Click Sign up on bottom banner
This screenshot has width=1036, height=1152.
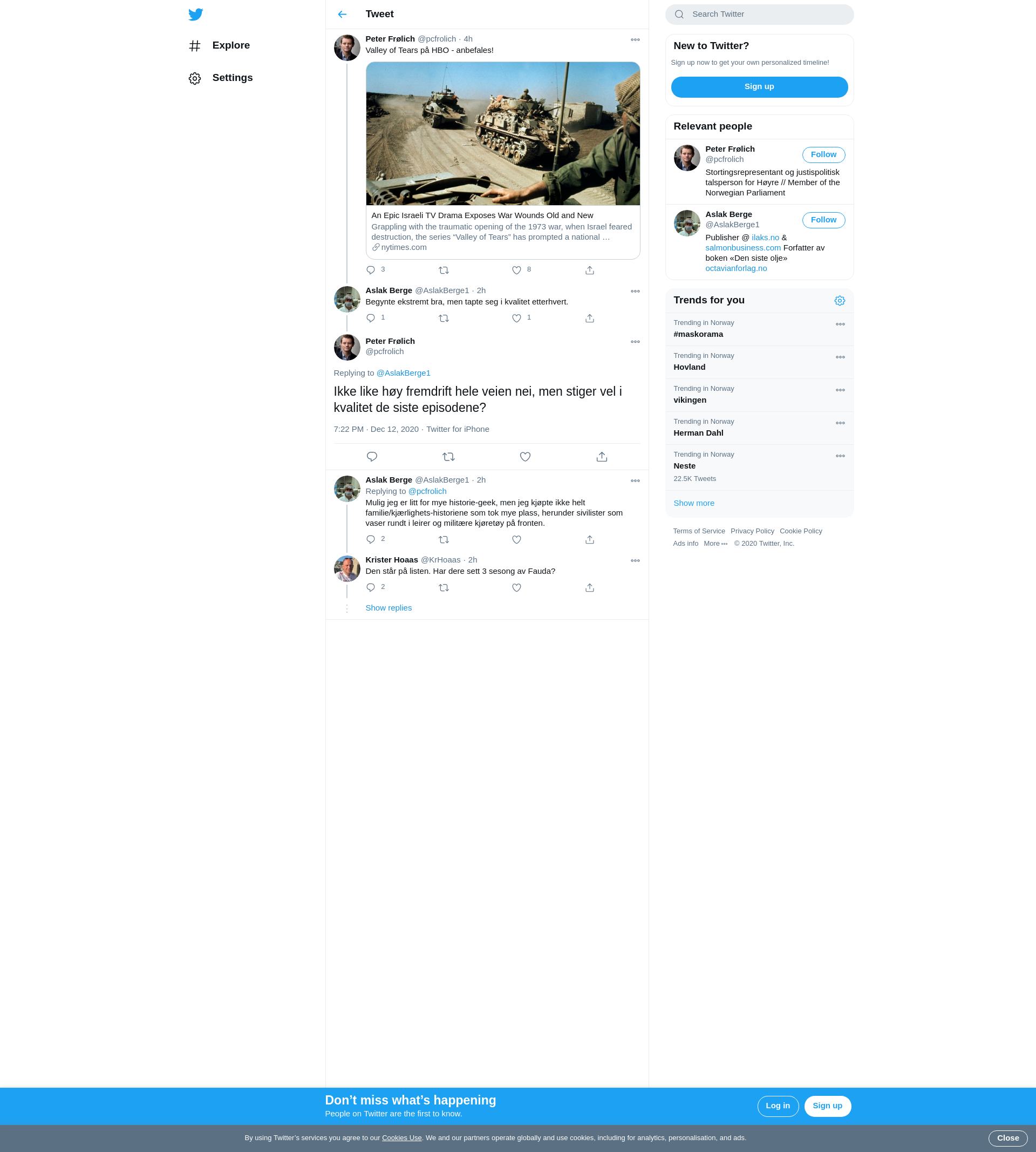[827, 1106]
